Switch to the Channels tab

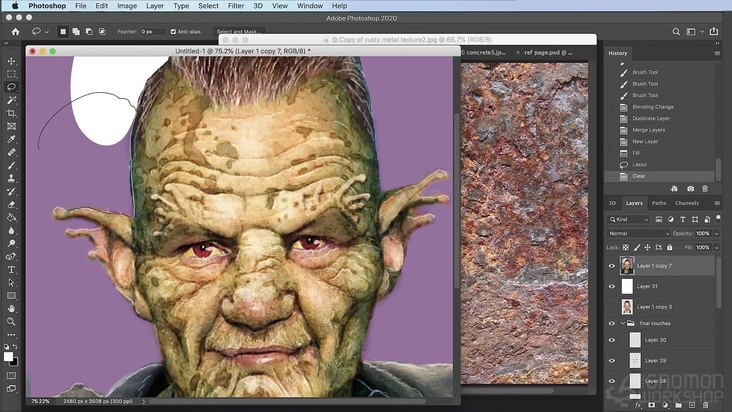687,203
